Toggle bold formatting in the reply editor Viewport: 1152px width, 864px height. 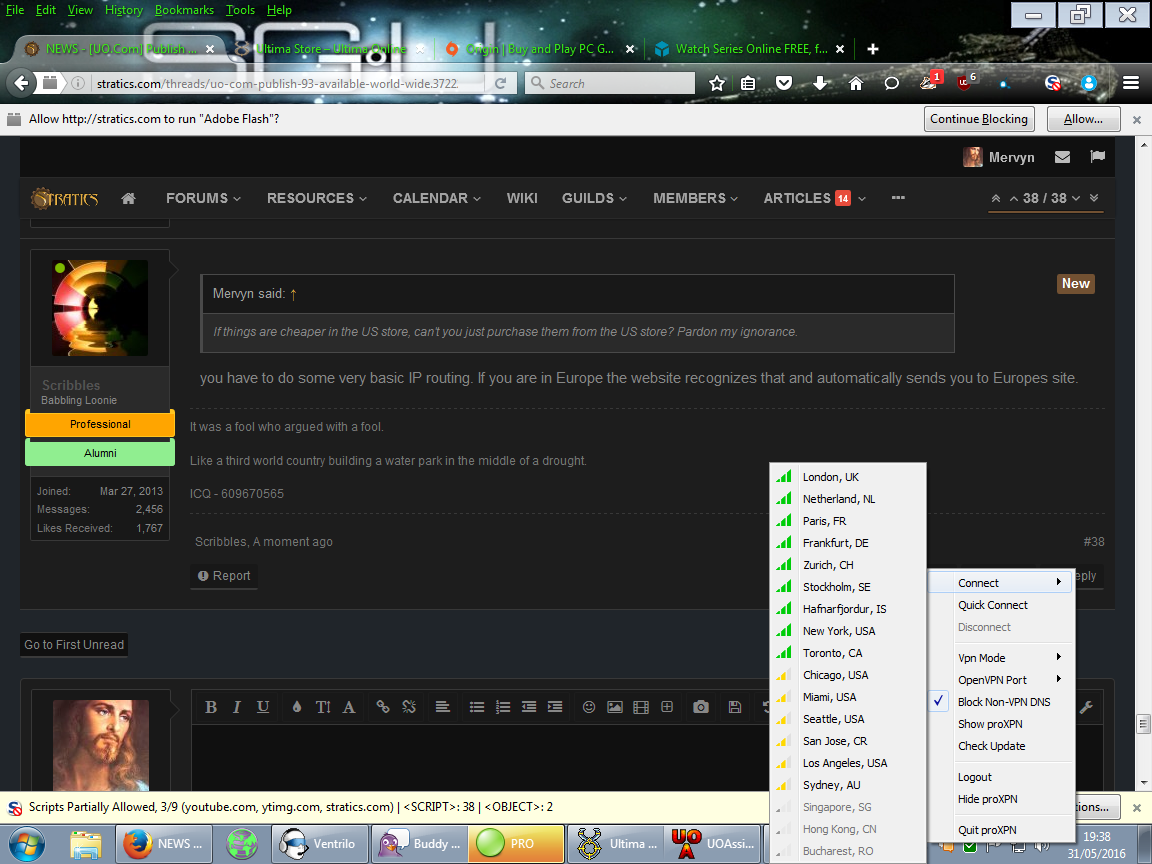tap(211, 707)
